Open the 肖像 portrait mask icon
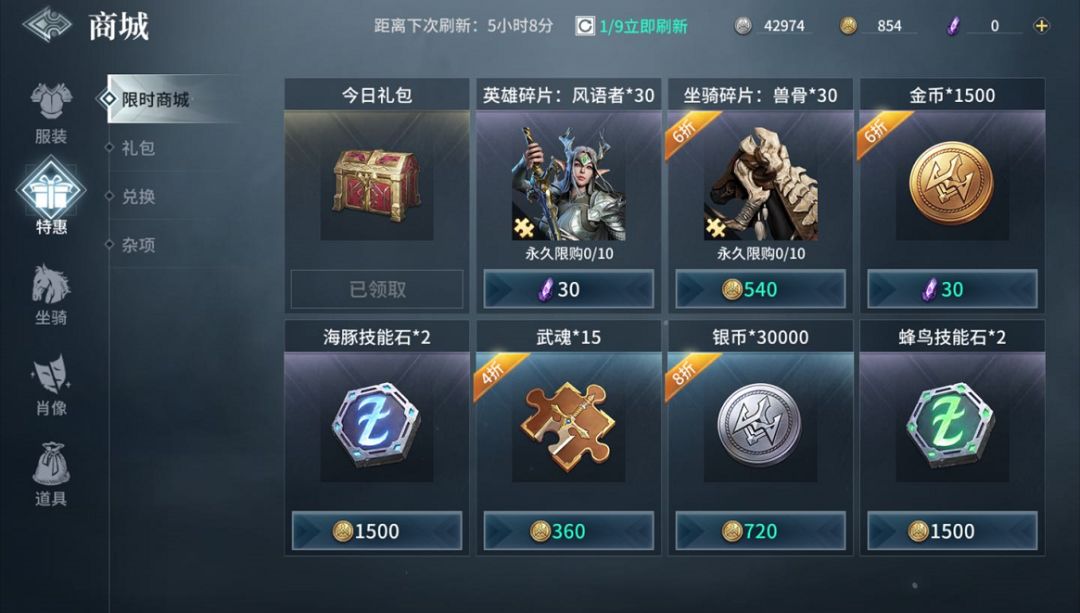The image size is (1080, 613). coord(51,384)
